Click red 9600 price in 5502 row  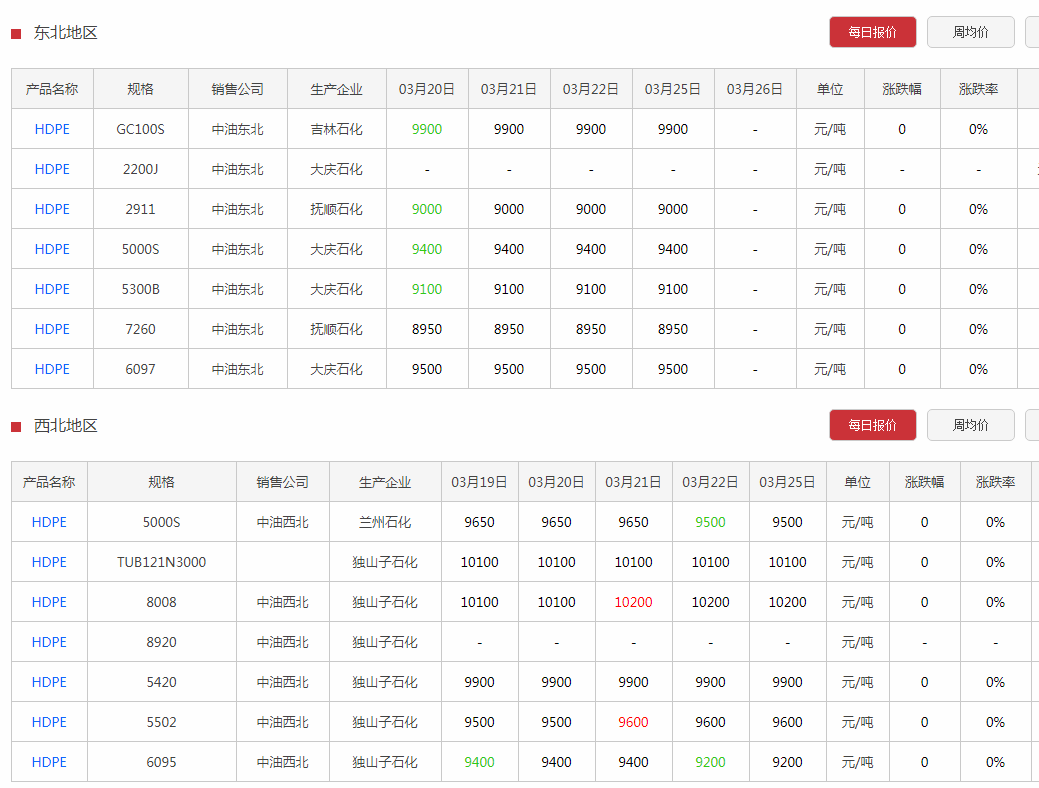coord(633,722)
